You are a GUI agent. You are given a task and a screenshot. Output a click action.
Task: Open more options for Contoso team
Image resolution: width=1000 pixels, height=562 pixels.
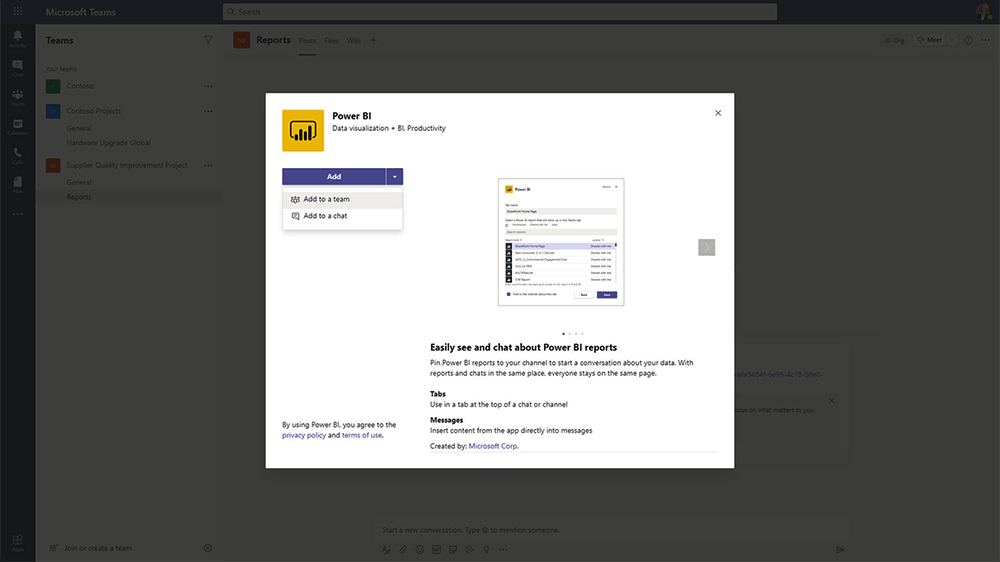click(208, 86)
